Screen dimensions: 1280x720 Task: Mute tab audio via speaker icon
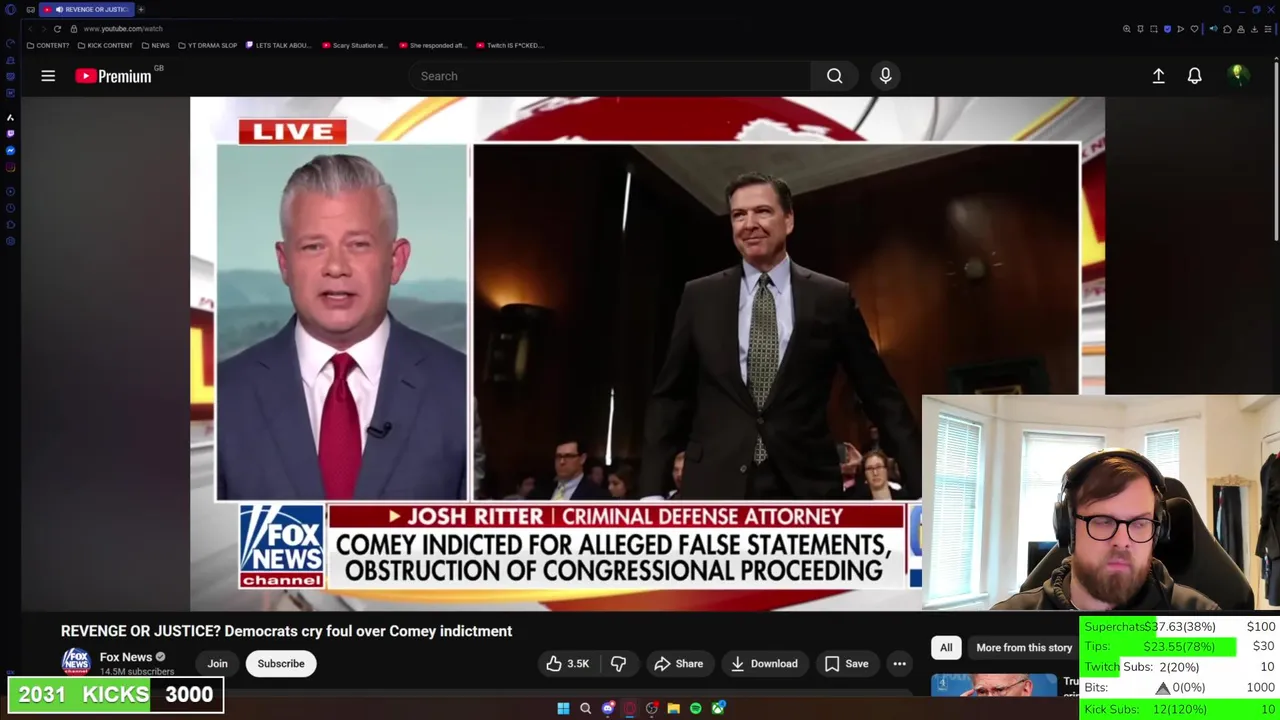point(1213,28)
